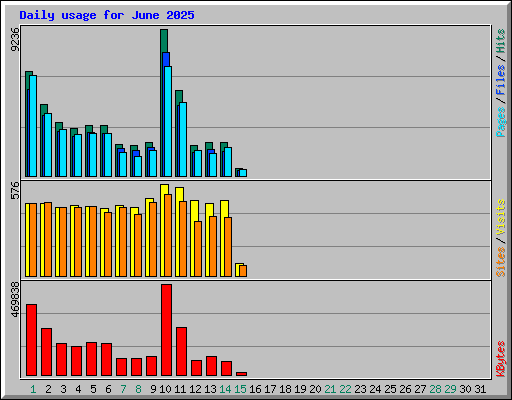
Task: Click day 1 on the x-axis
Action: pos(33,389)
